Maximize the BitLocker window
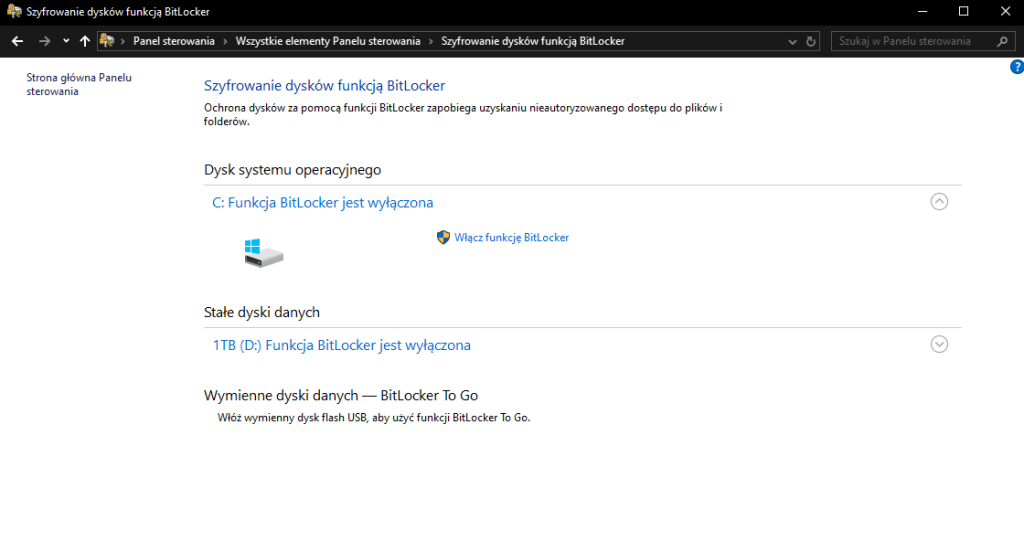 point(963,12)
